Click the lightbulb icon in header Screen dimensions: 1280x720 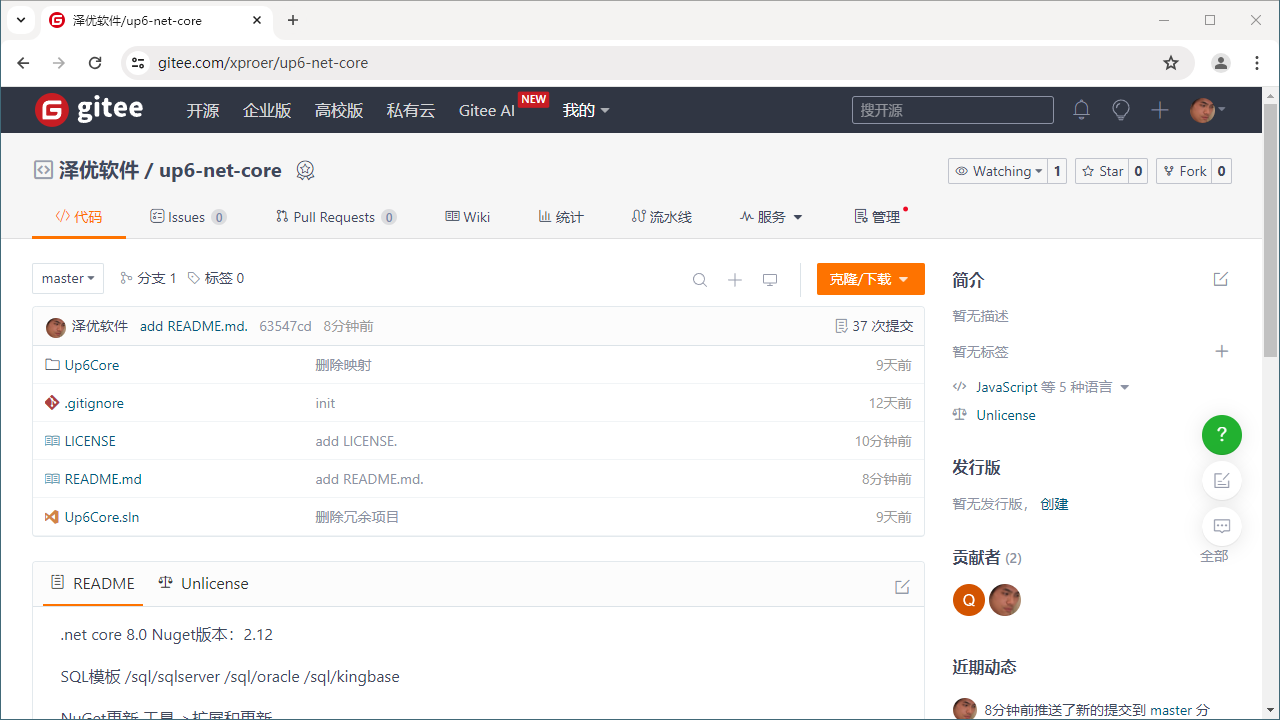[x=1121, y=110]
